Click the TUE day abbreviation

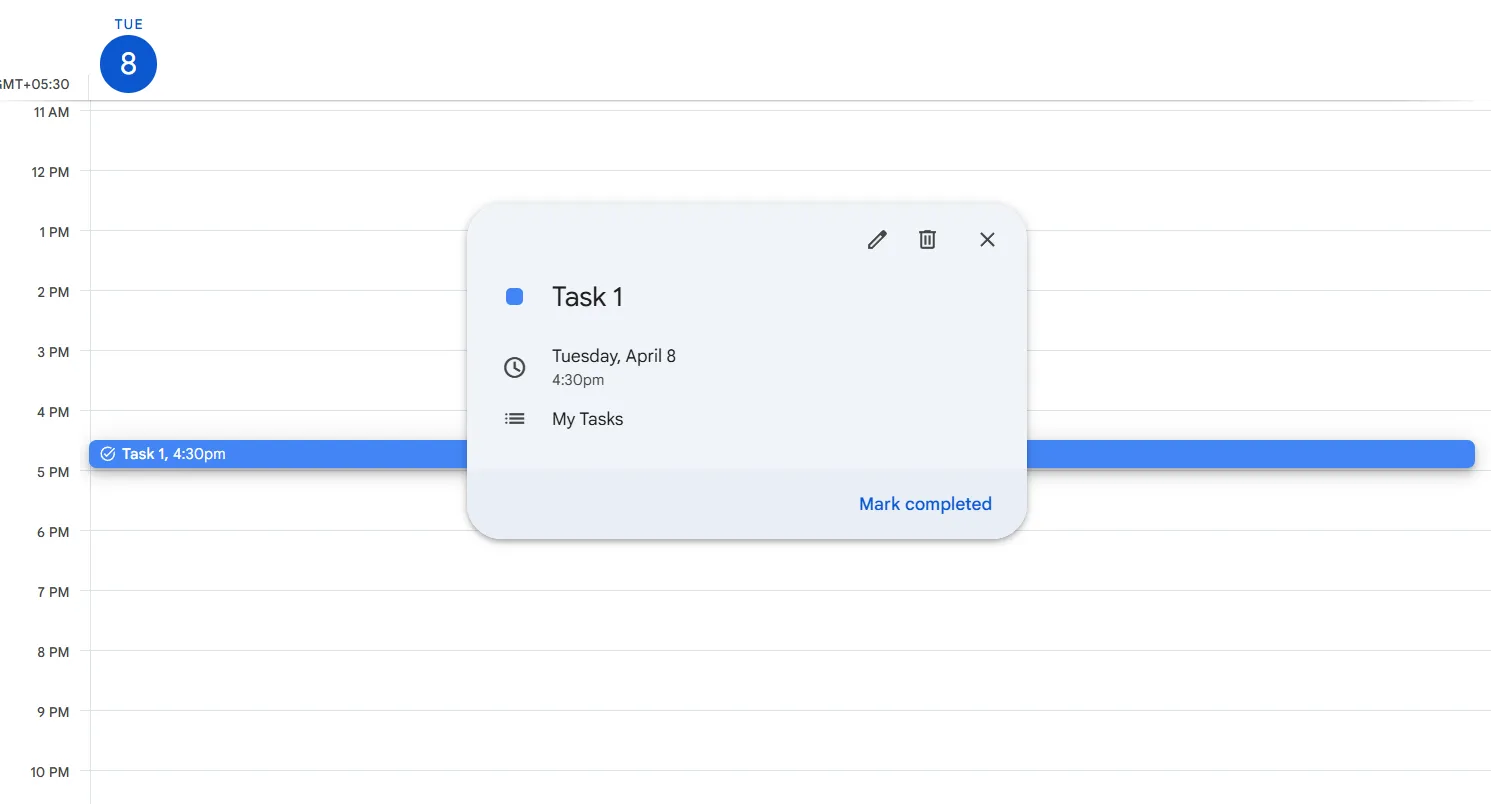128,24
